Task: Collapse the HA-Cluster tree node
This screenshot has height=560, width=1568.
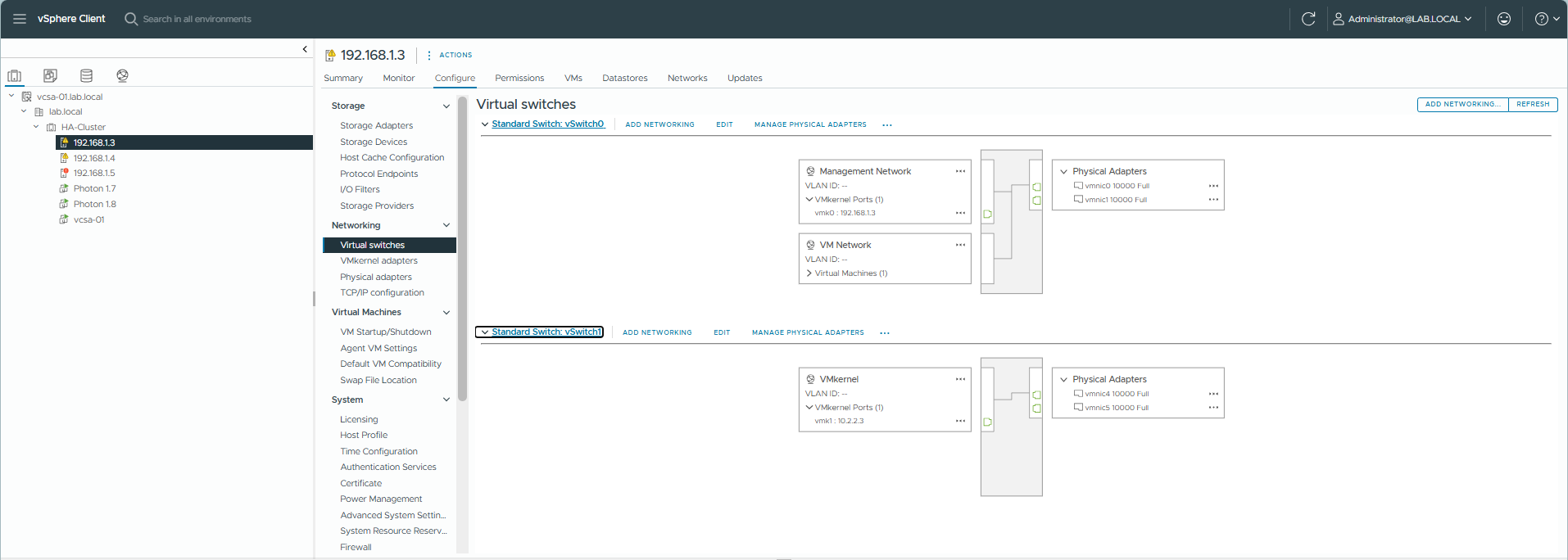Action: pyautogui.click(x=36, y=127)
